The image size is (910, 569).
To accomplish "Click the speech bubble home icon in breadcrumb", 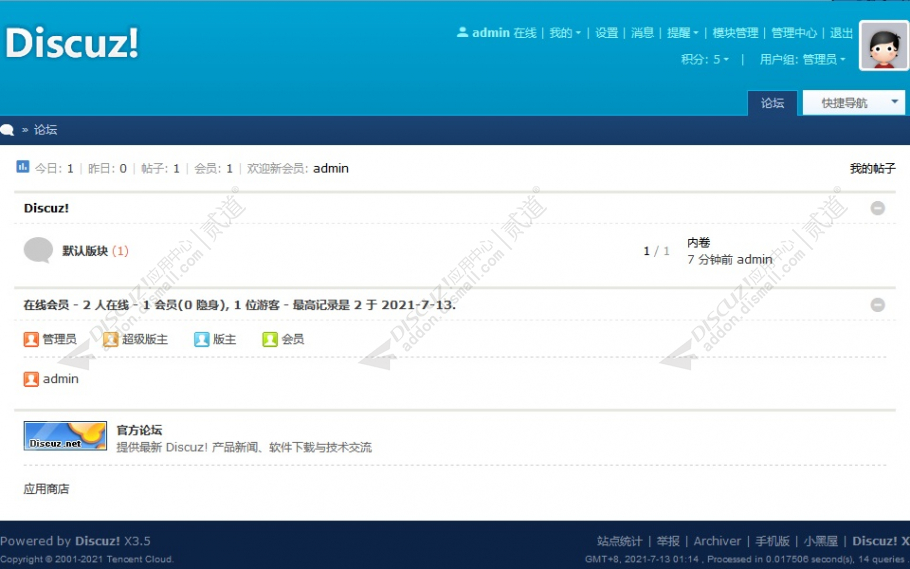I will 7,130.
